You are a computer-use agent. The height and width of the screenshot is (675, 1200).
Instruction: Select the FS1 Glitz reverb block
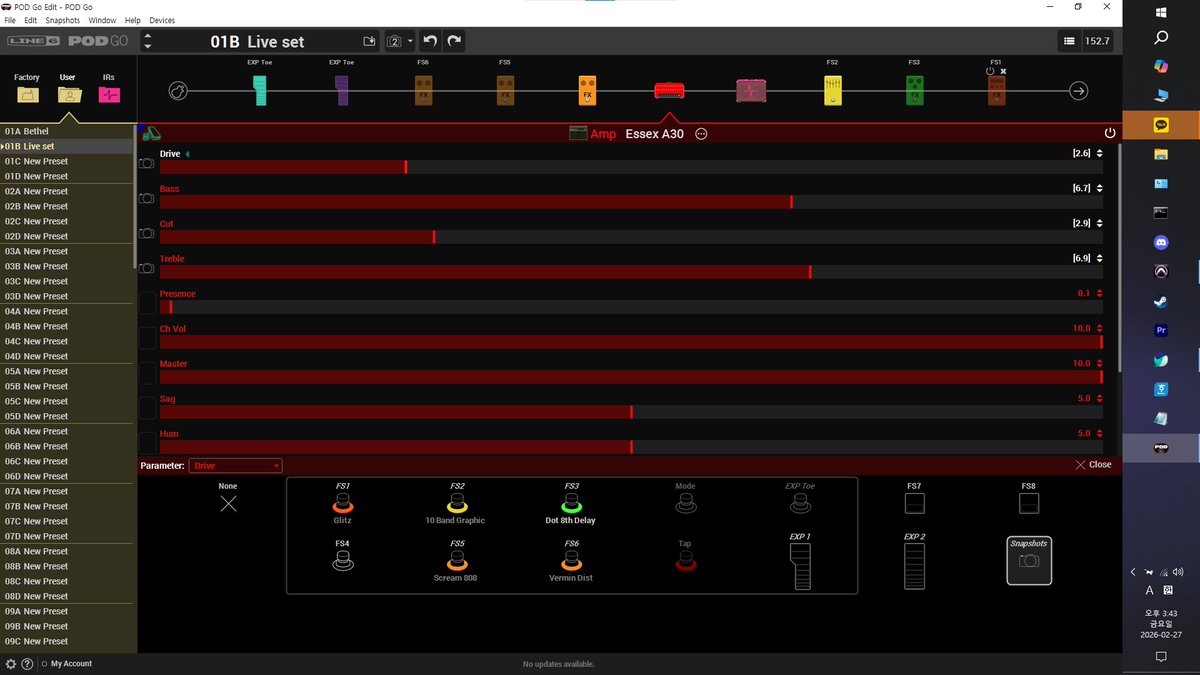click(x=997, y=91)
